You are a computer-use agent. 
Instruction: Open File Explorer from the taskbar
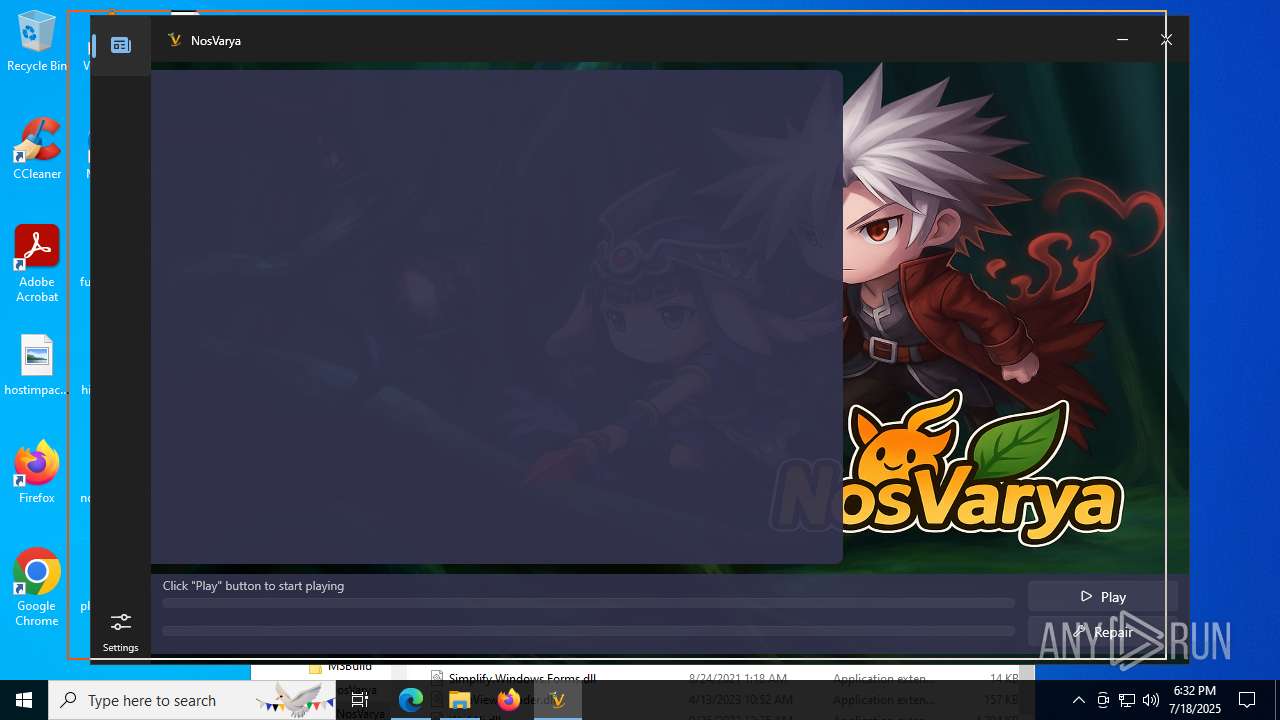pyautogui.click(x=460, y=700)
